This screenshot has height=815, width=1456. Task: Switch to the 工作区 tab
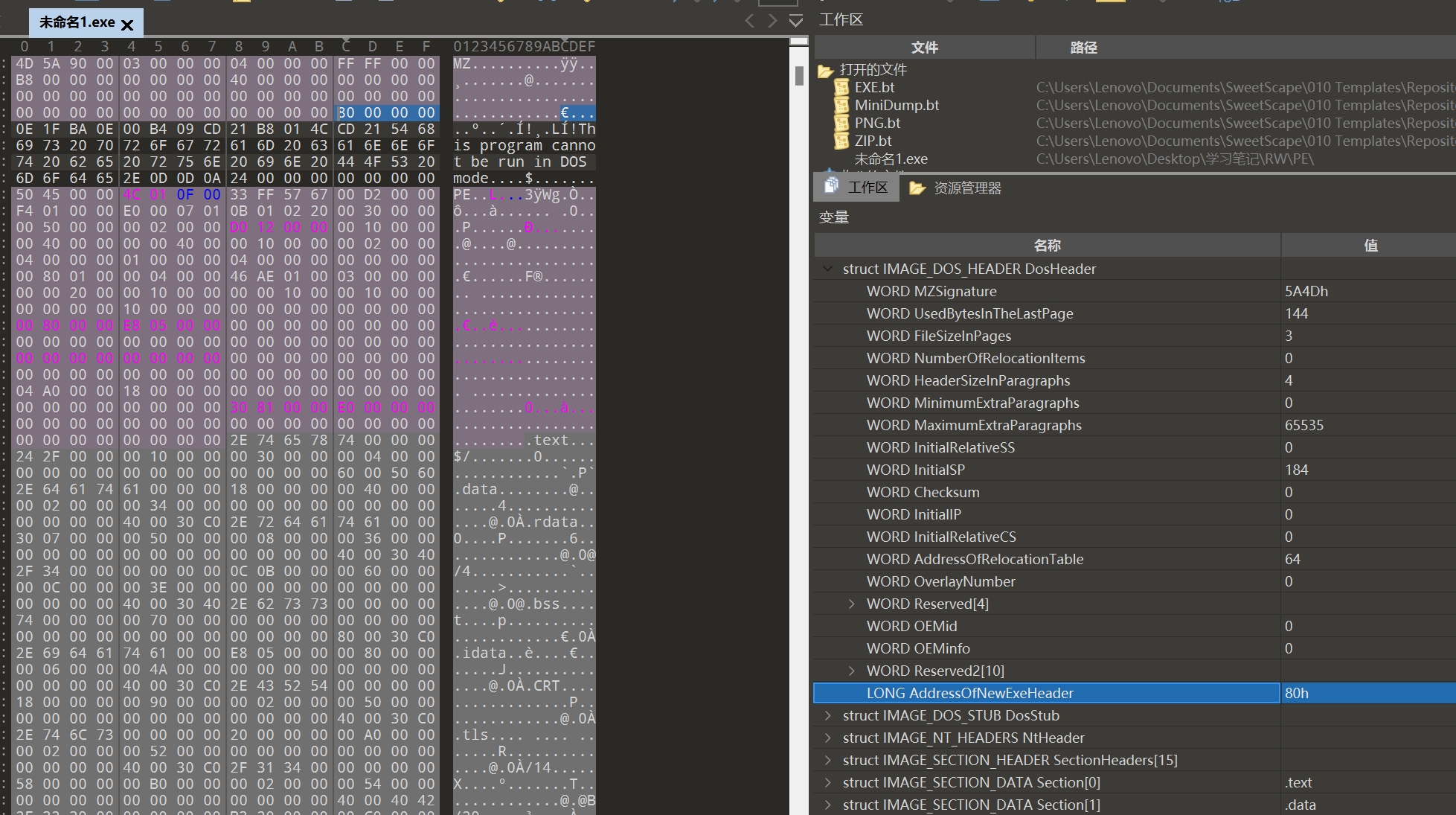pyautogui.click(x=856, y=188)
